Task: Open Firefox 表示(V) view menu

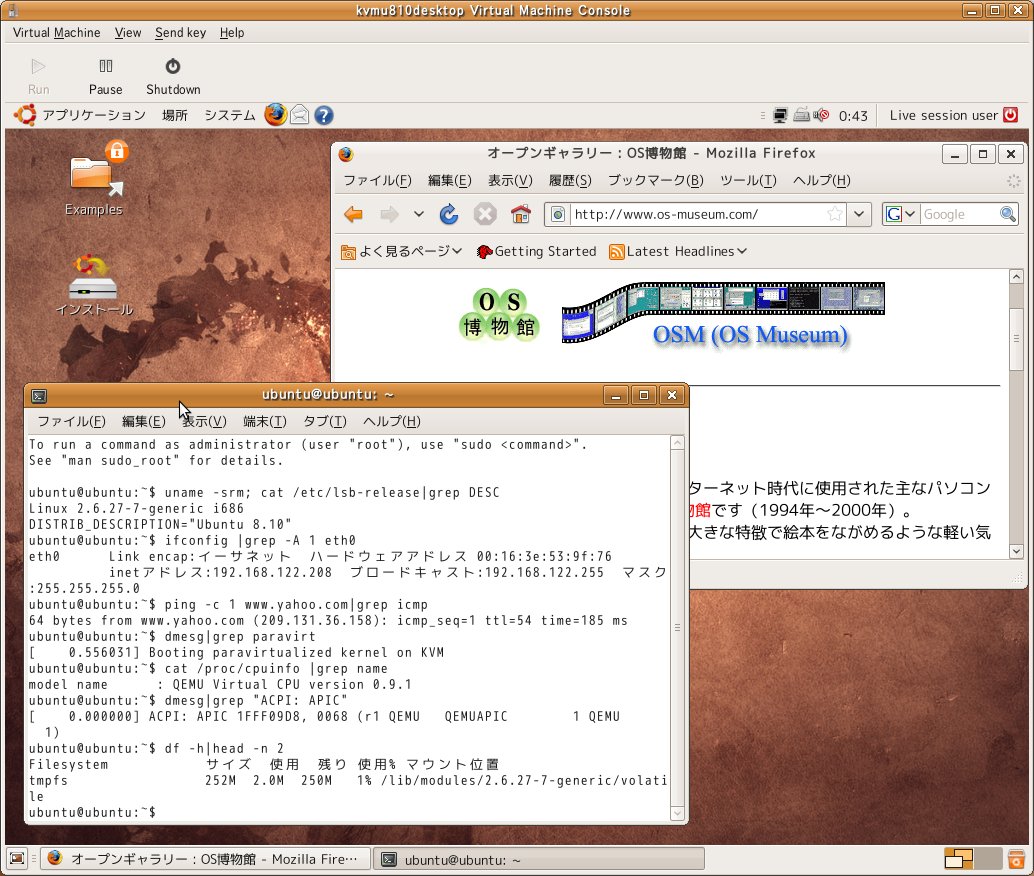Action: click(x=510, y=180)
